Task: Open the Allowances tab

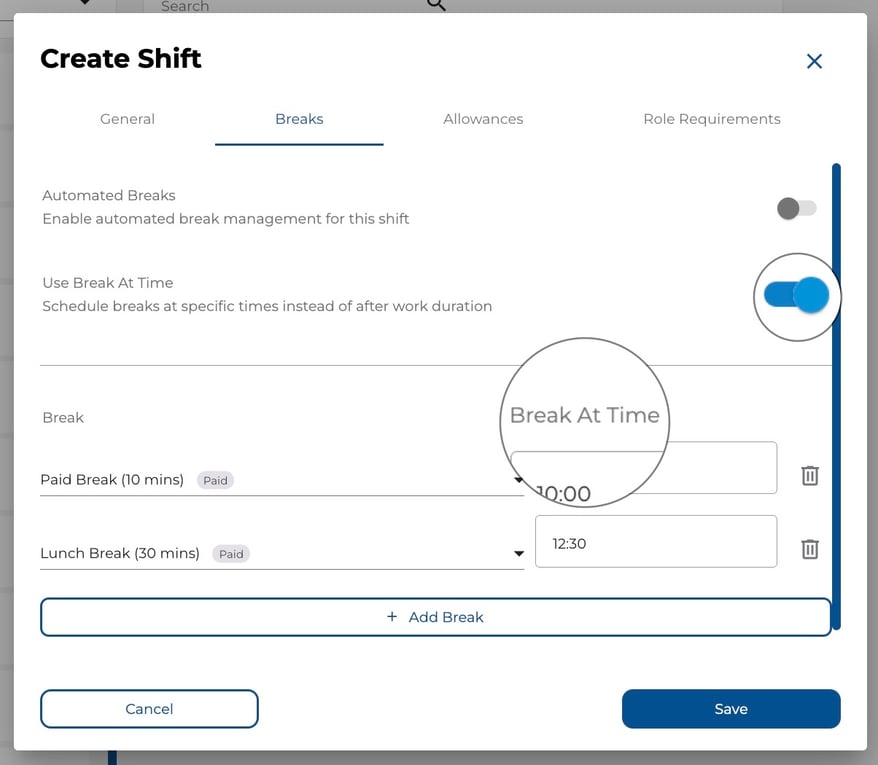Action: 483,119
